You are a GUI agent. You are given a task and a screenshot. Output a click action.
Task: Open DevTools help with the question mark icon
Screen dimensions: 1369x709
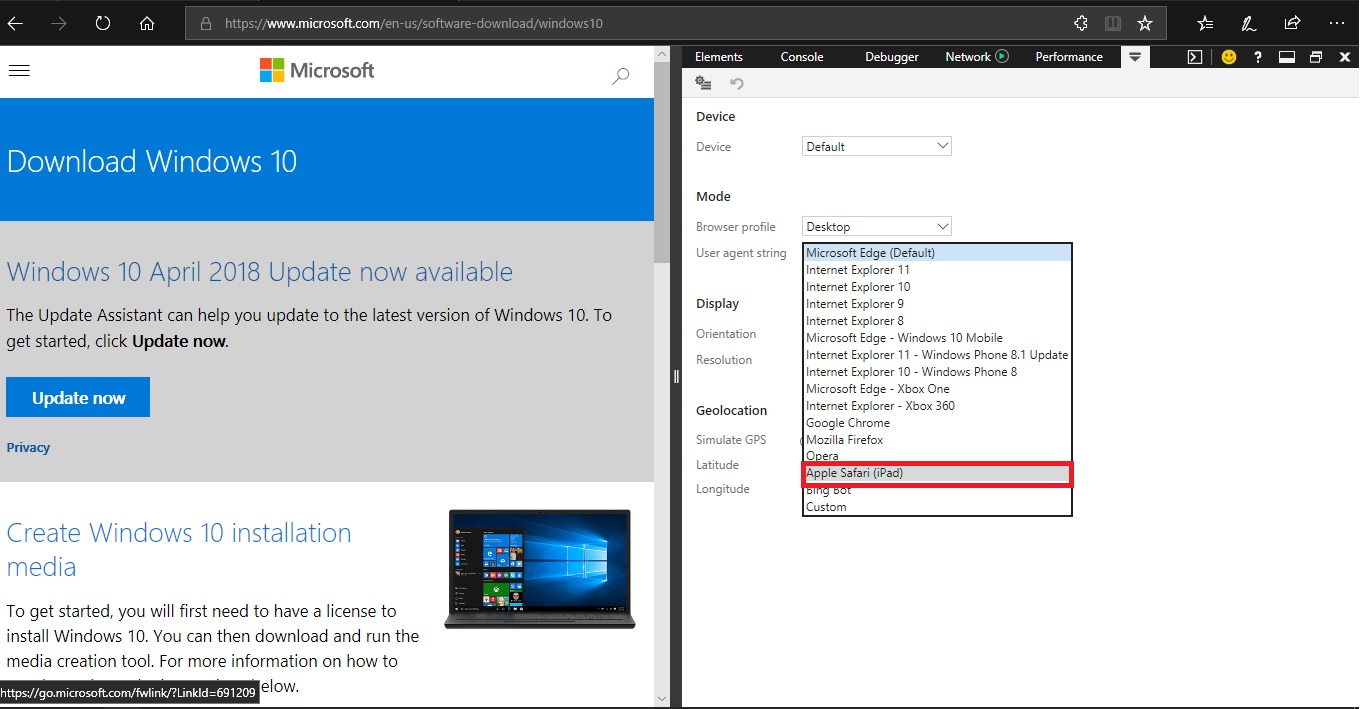(1257, 57)
